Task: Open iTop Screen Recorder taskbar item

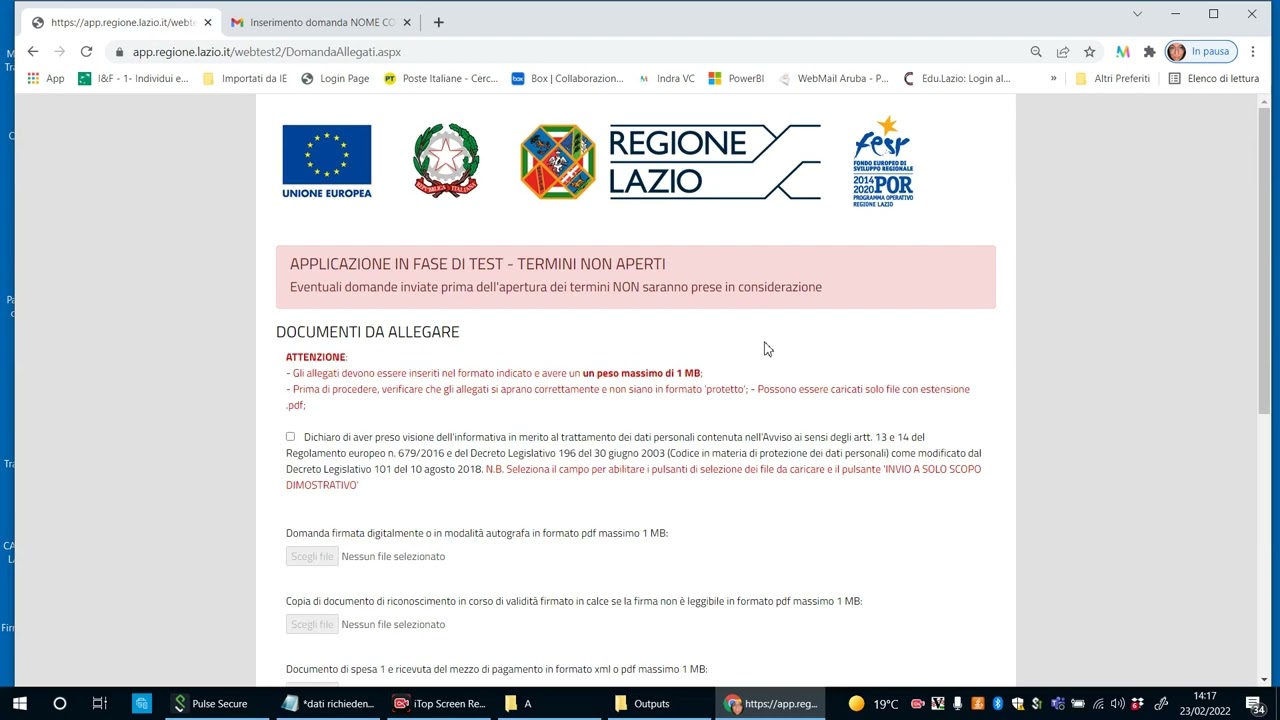Action: 439,704
